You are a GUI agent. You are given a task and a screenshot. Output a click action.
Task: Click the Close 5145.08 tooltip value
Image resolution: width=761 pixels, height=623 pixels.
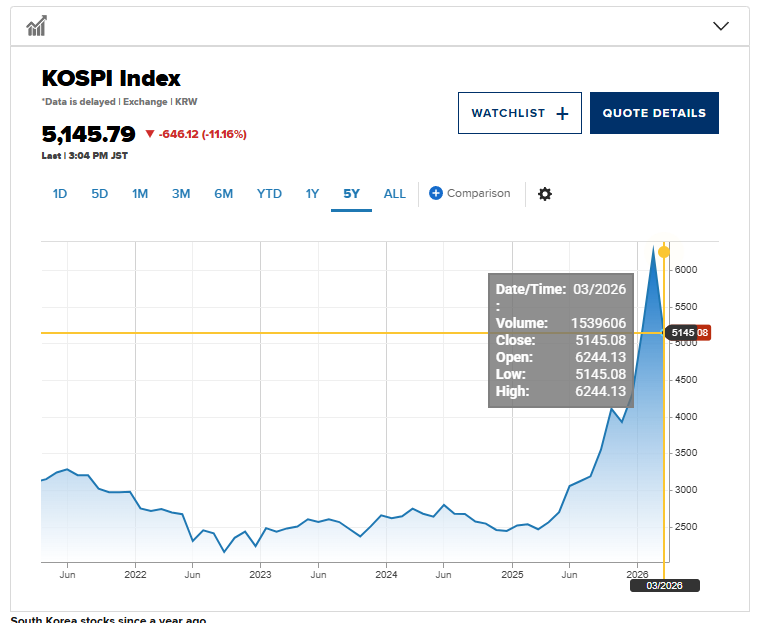pyautogui.click(x=600, y=340)
